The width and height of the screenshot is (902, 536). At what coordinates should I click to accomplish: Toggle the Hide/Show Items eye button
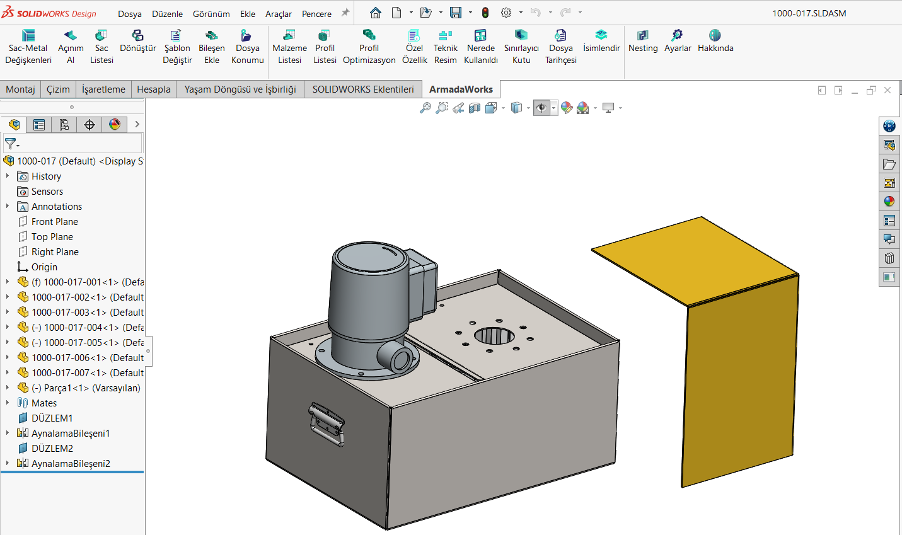[543, 107]
